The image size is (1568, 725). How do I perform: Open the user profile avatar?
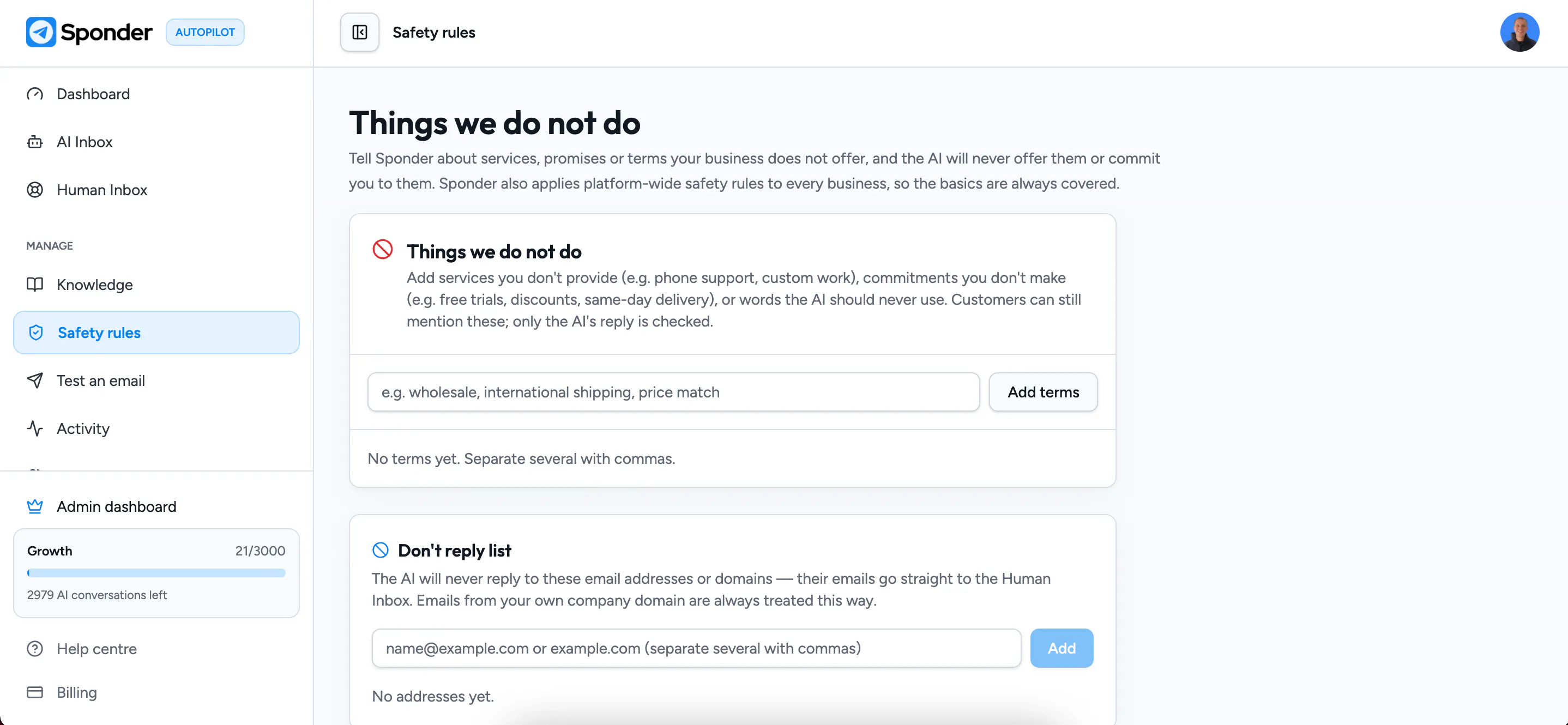1519,32
